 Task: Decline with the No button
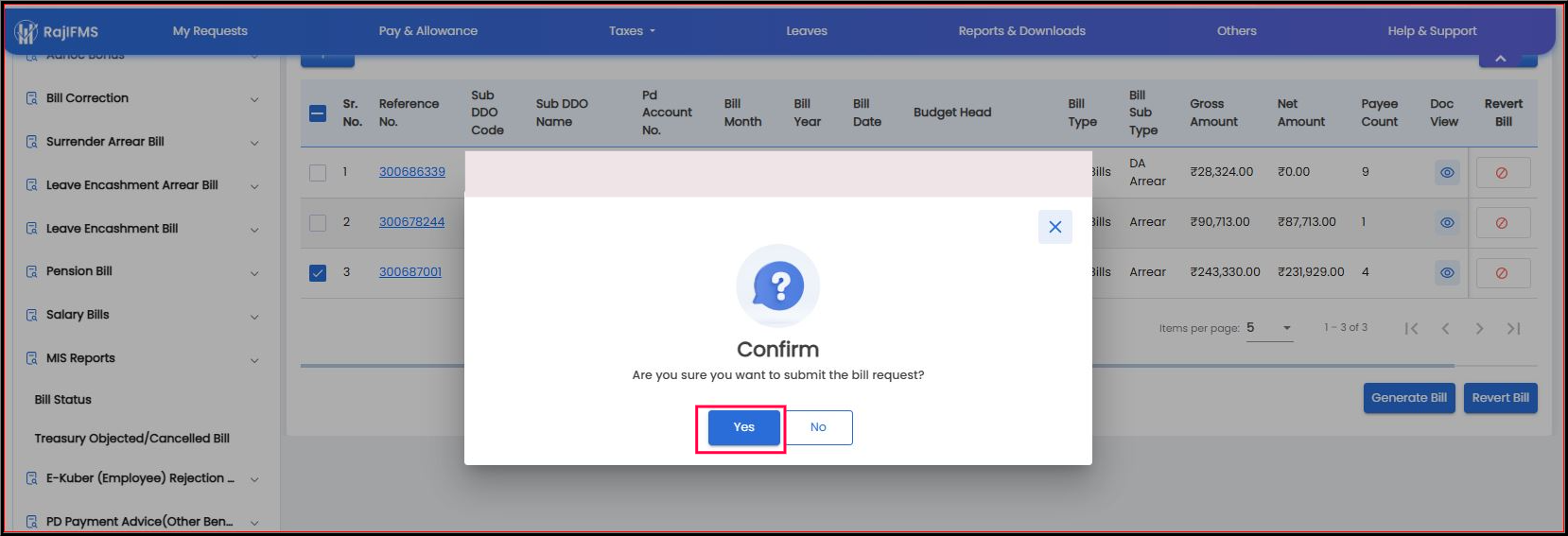[818, 427]
